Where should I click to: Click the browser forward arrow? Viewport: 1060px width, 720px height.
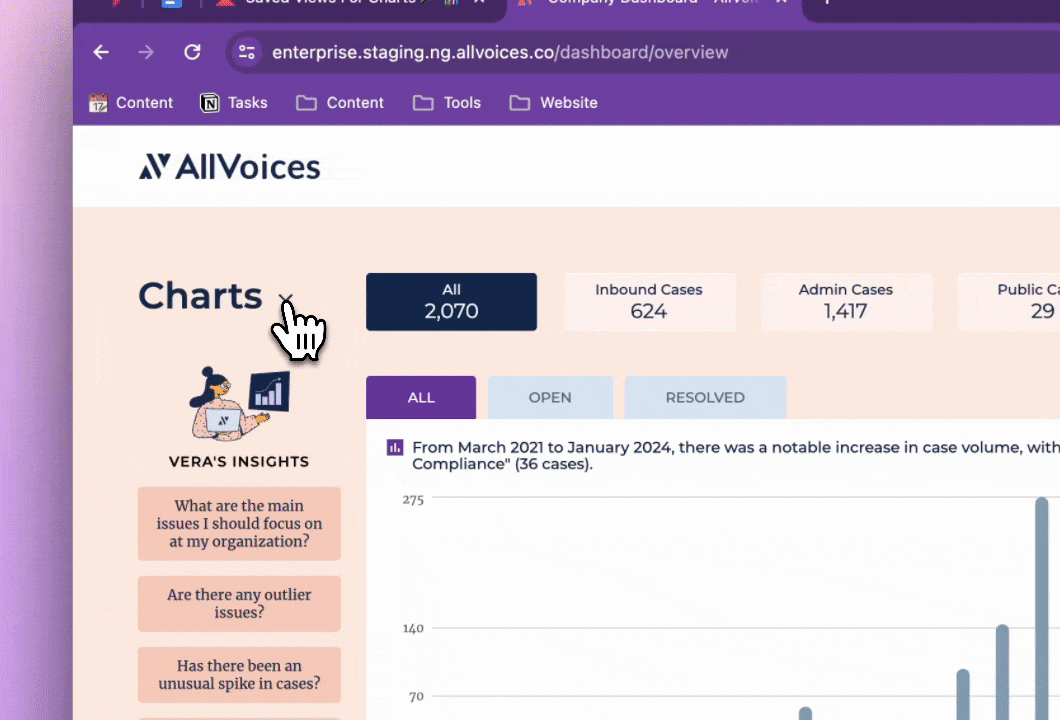click(146, 52)
